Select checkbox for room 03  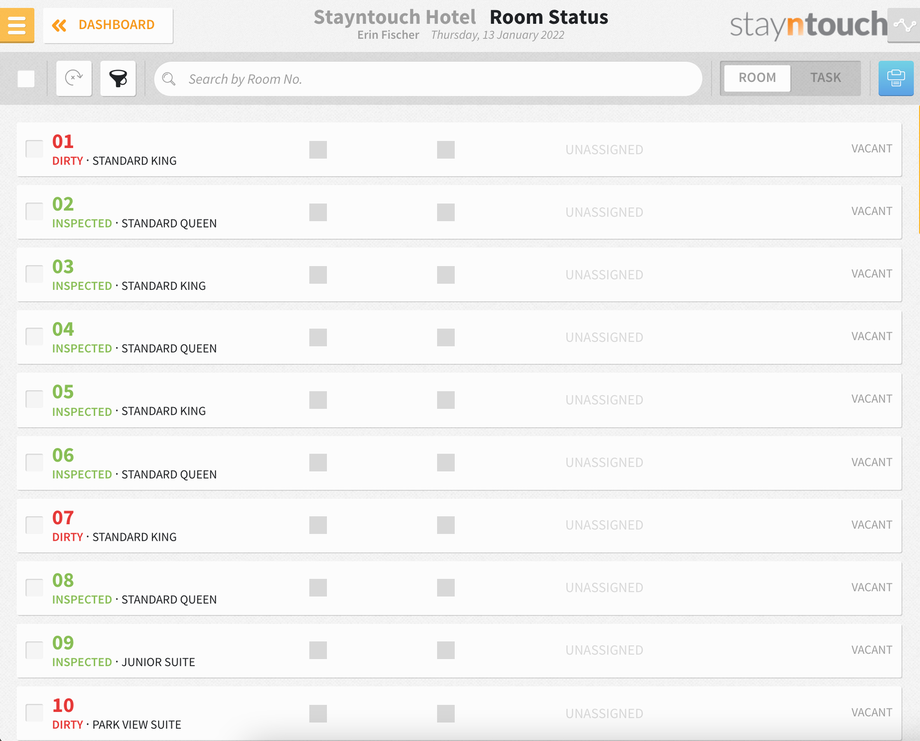click(x=34, y=274)
